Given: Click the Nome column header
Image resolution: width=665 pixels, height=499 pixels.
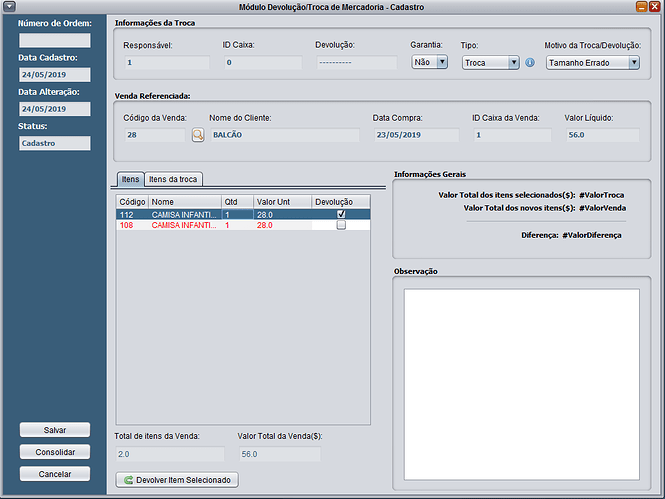Looking at the screenshot, I should [185, 202].
